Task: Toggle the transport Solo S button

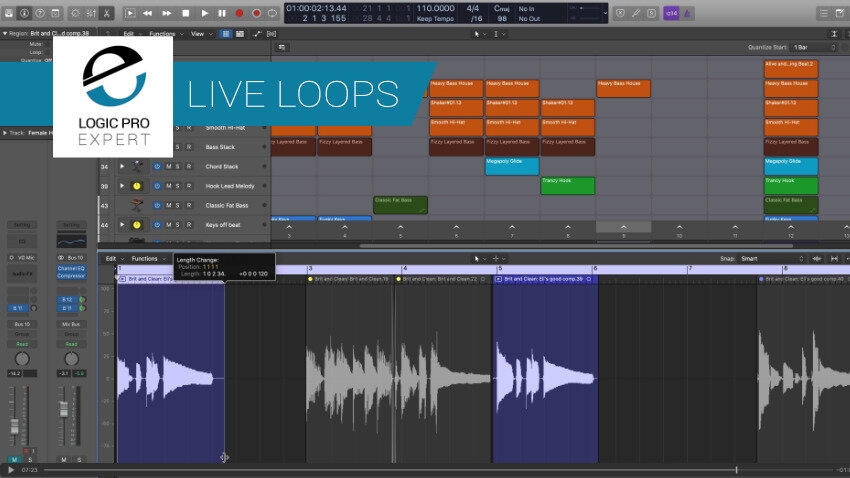Action: pyautogui.click(x=652, y=13)
